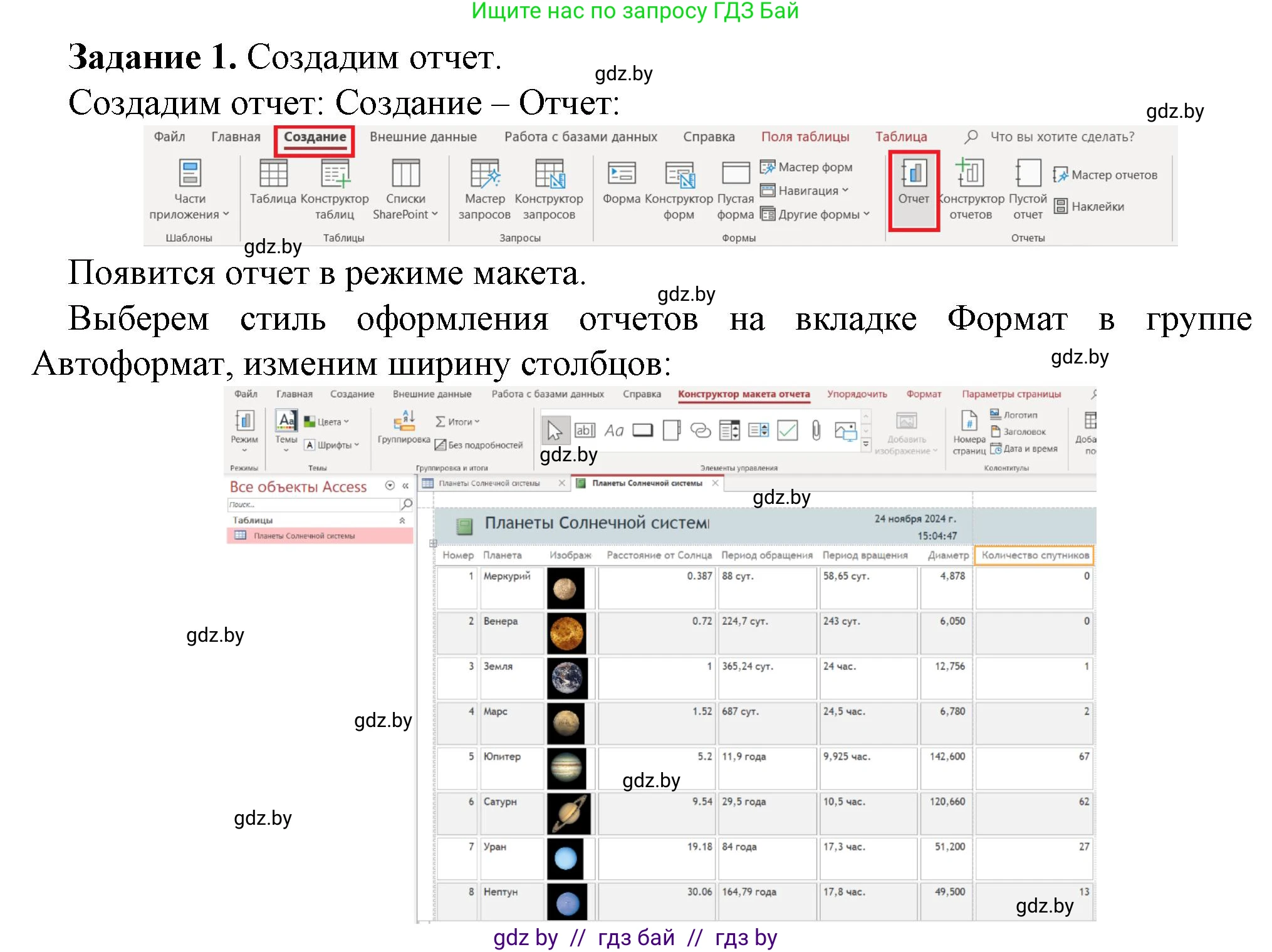Image resolution: width=1272 pixels, height=952 pixels.
Task: Open the Мастер отчетов wizard
Action: coord(1107,175)
